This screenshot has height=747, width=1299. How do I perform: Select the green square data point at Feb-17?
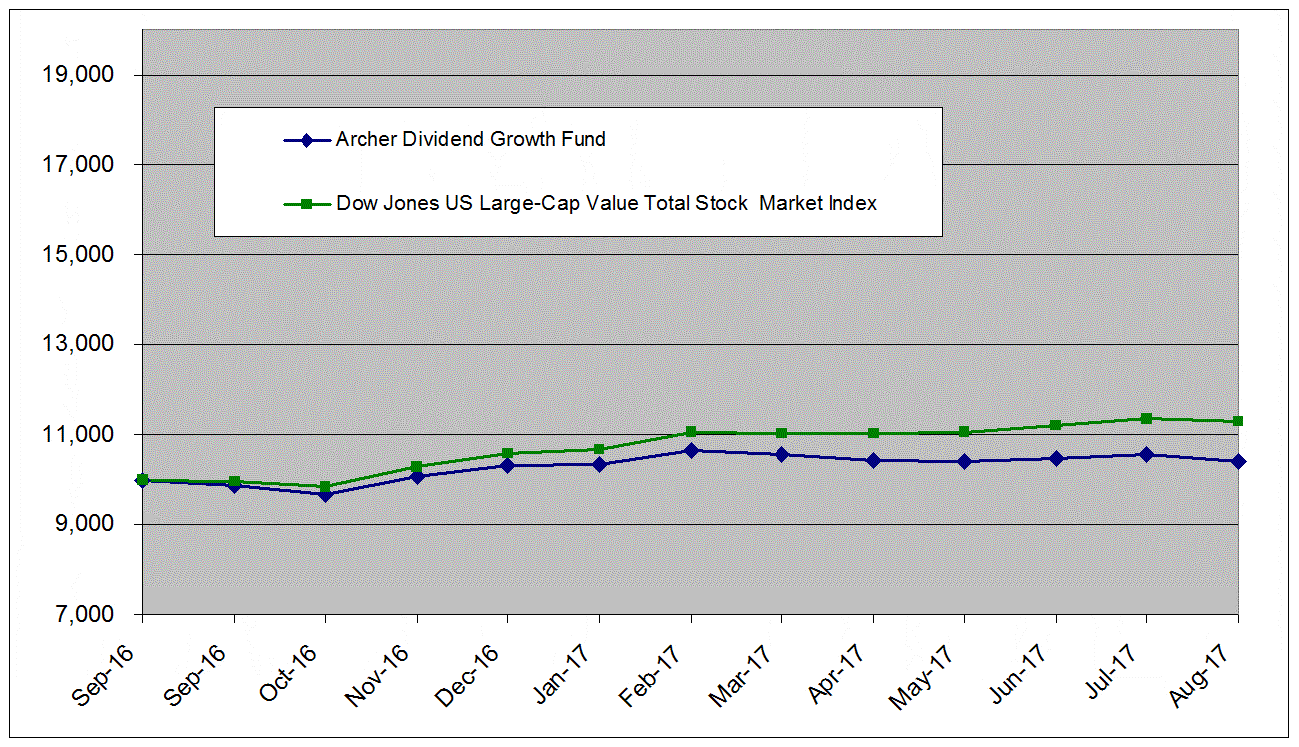click(x=691, y=432)
